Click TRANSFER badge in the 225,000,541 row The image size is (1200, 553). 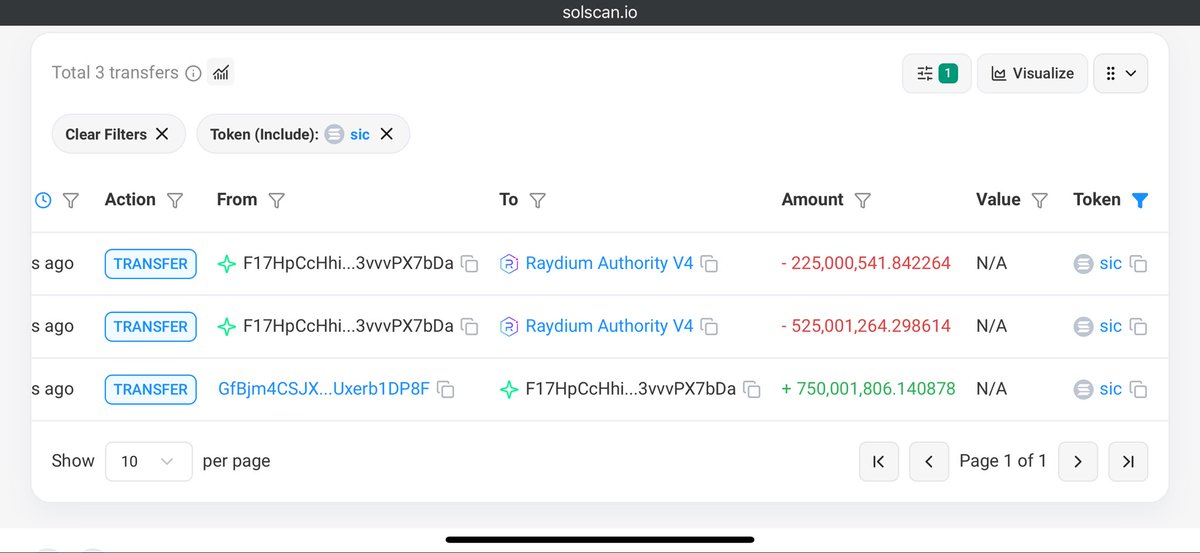(x=151, y=264)
